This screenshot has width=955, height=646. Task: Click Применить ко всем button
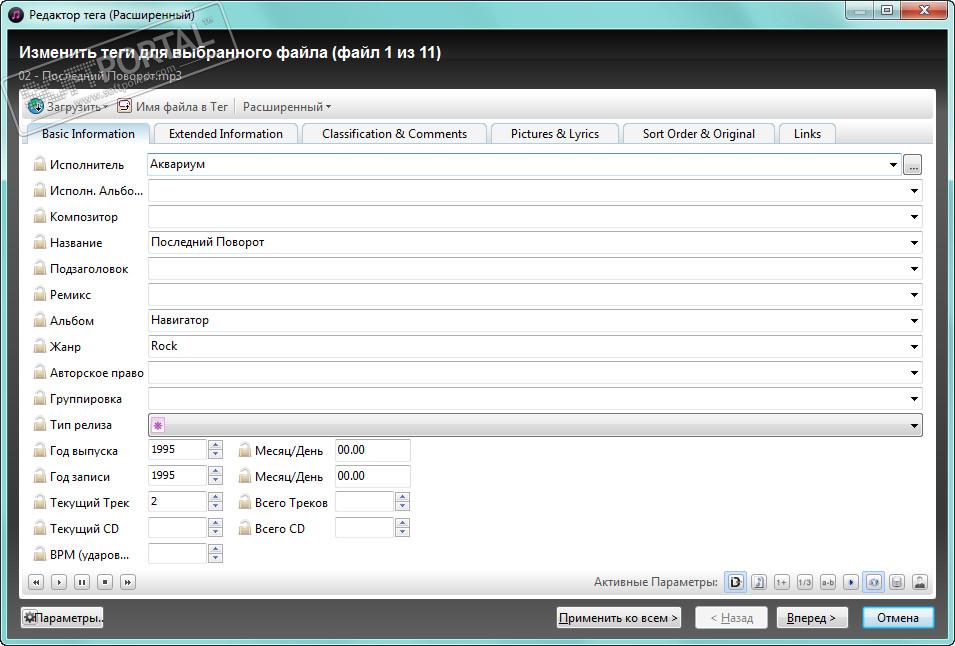619,617
